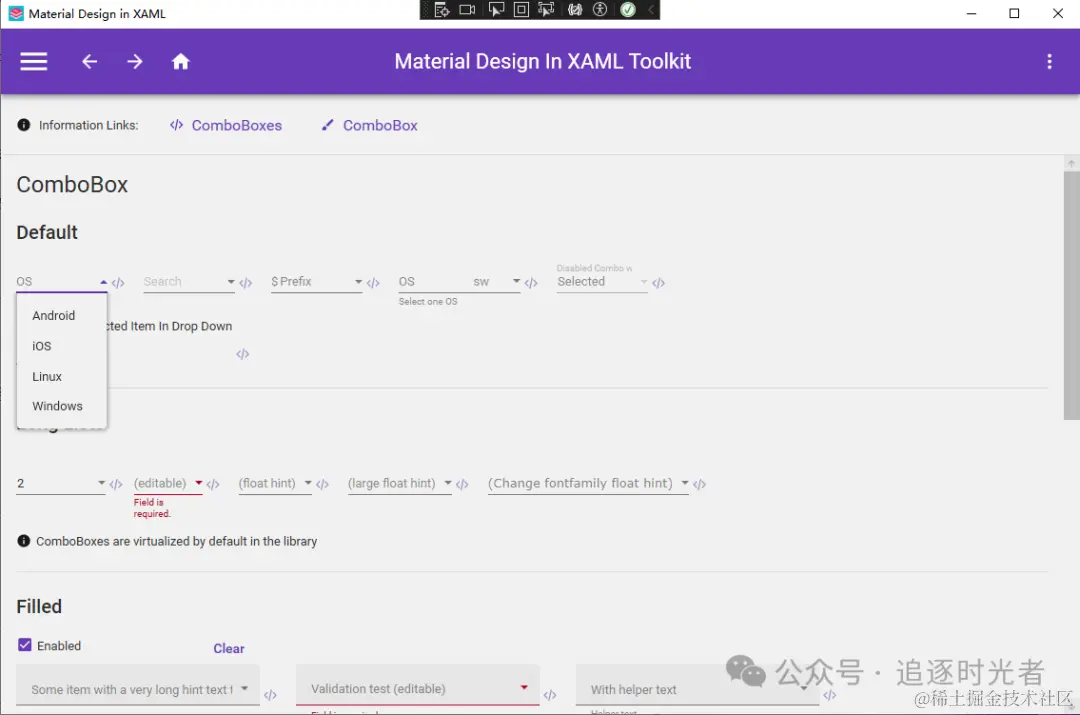View XAML code for combo box showing 2

point(116,484)
